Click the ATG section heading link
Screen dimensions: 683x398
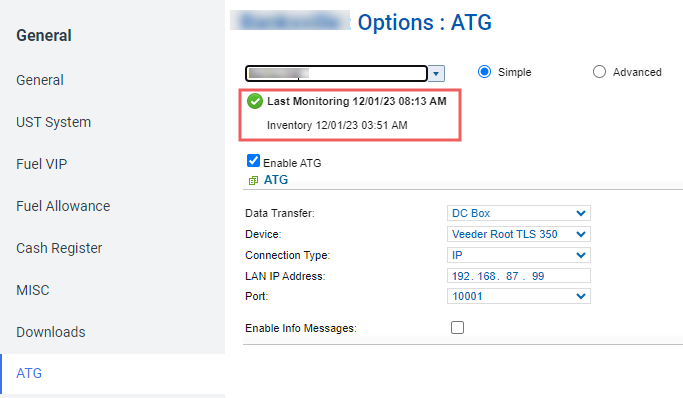coord(276,180)
